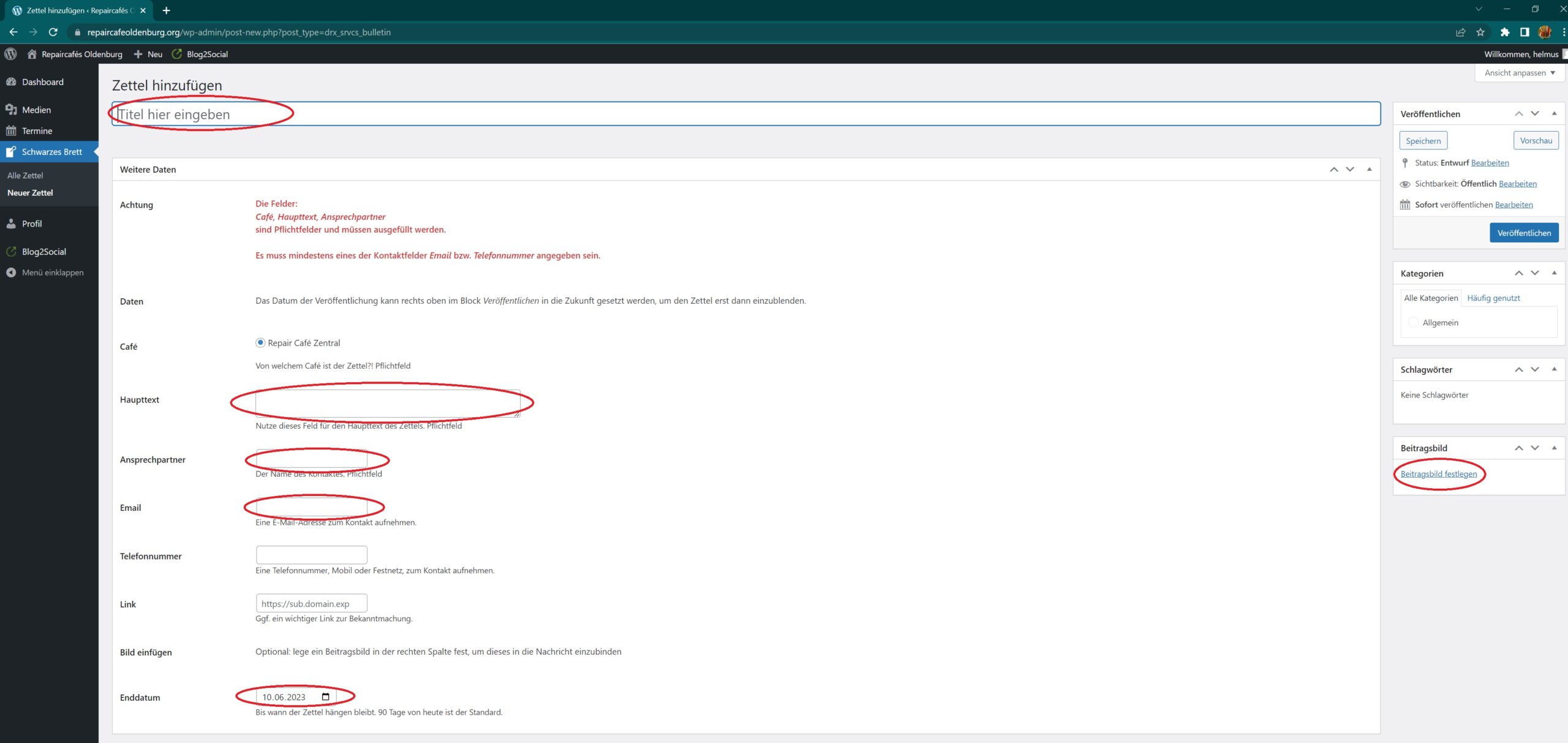Select the Repair Café Zentral radio button

260,343
